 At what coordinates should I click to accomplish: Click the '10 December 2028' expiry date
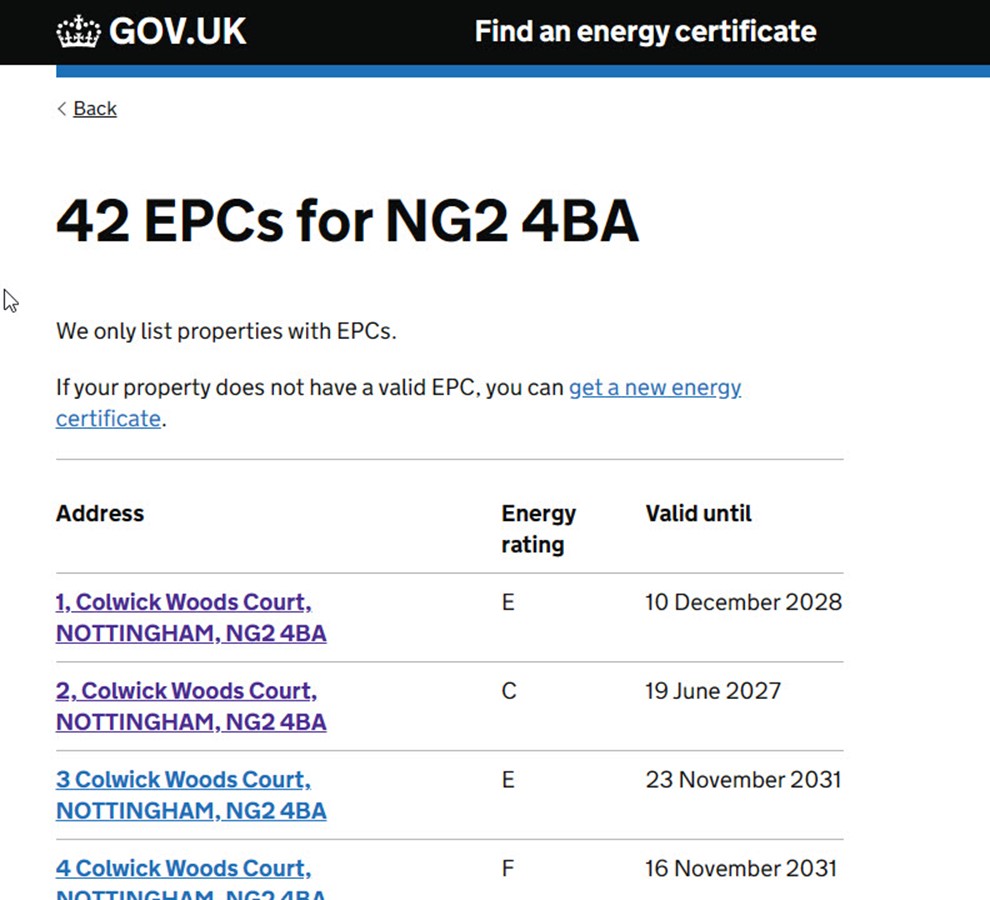(x=743, y=603)
